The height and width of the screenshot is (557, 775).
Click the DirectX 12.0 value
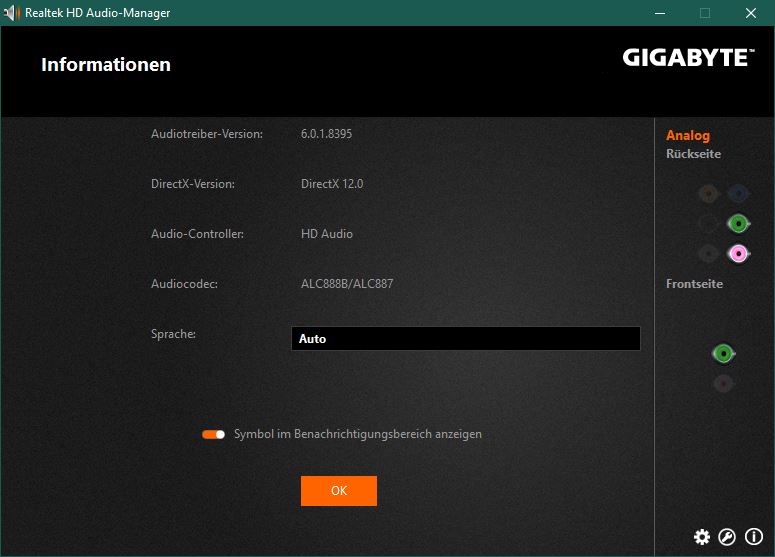pyautogui.click(x=332, y=184)
